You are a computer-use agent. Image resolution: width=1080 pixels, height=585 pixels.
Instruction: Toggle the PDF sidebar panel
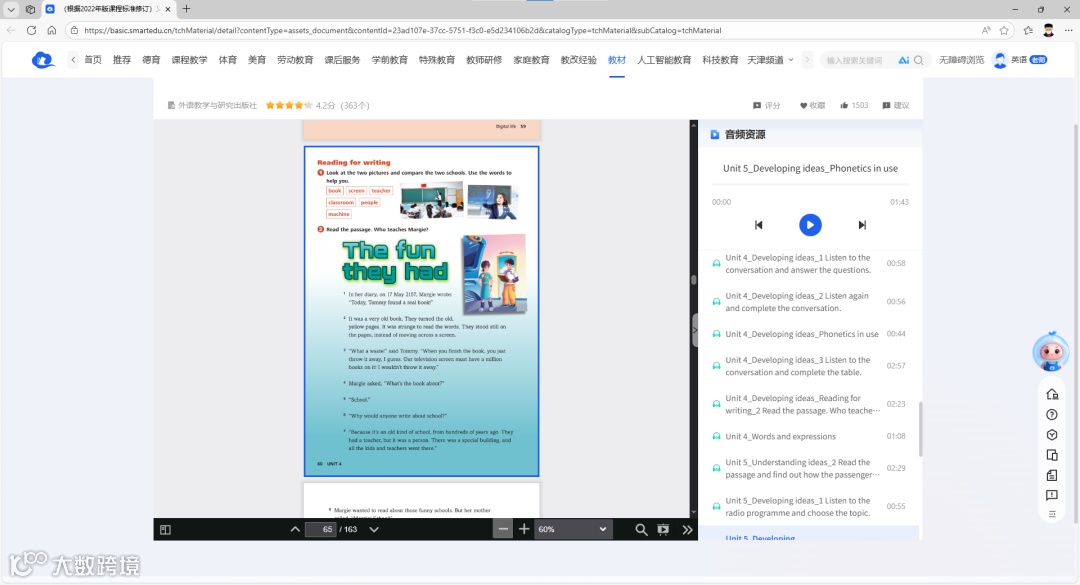pyautogui.click(x=165, y=529)
